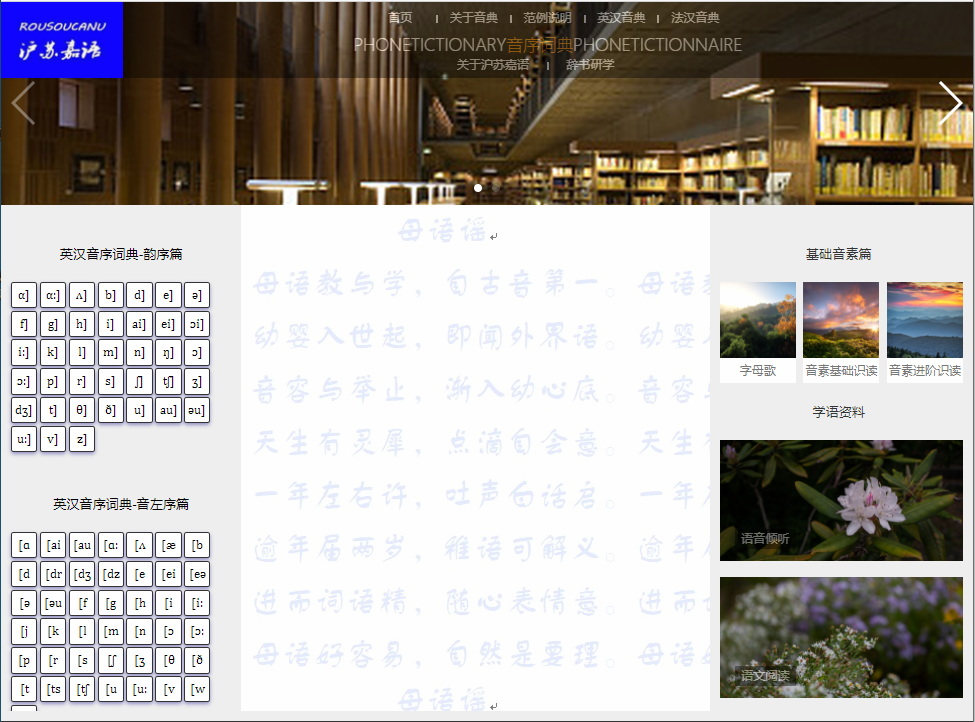Pick the '[eə' left-order button
Viewport: 975px width, 722px height.
[198, 574]
